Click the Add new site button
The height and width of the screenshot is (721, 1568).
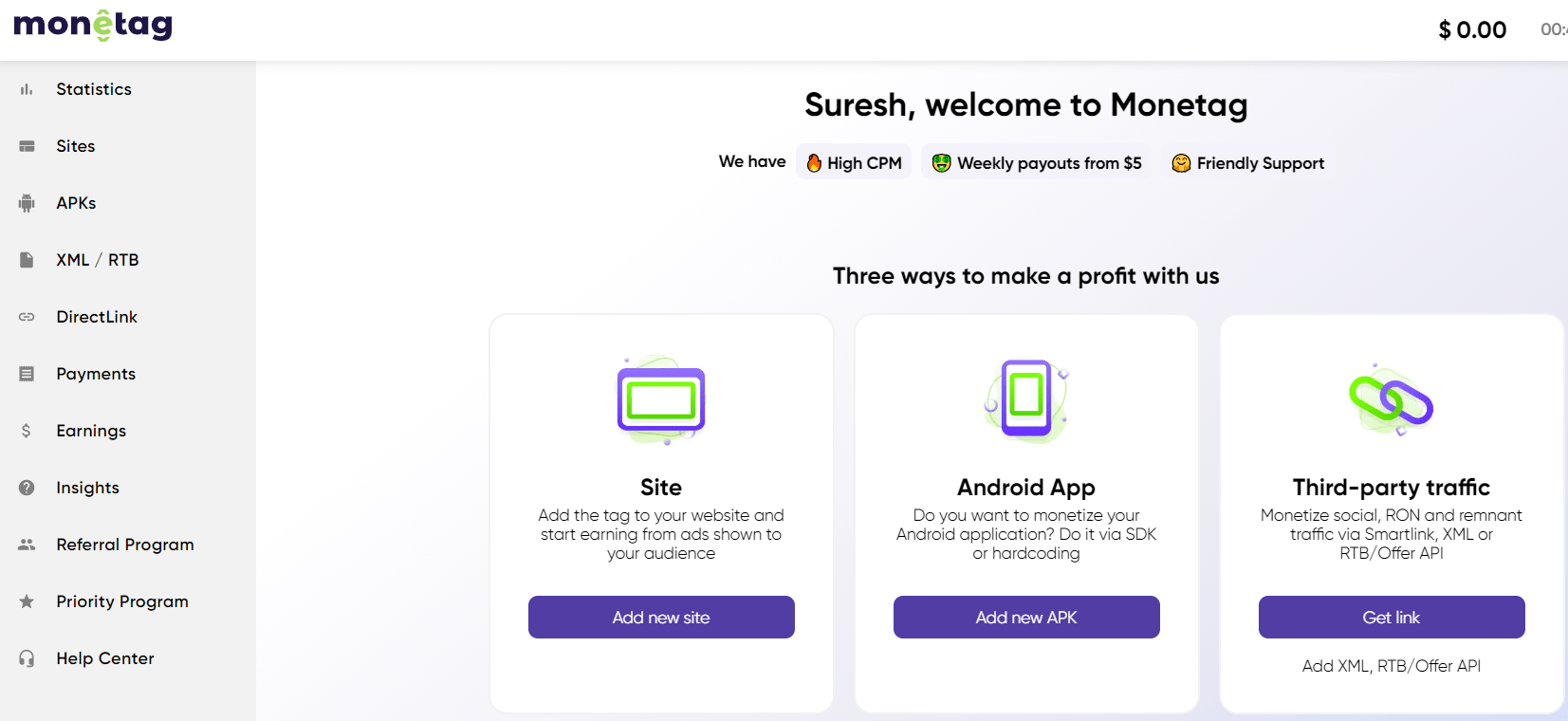point(661,617)
